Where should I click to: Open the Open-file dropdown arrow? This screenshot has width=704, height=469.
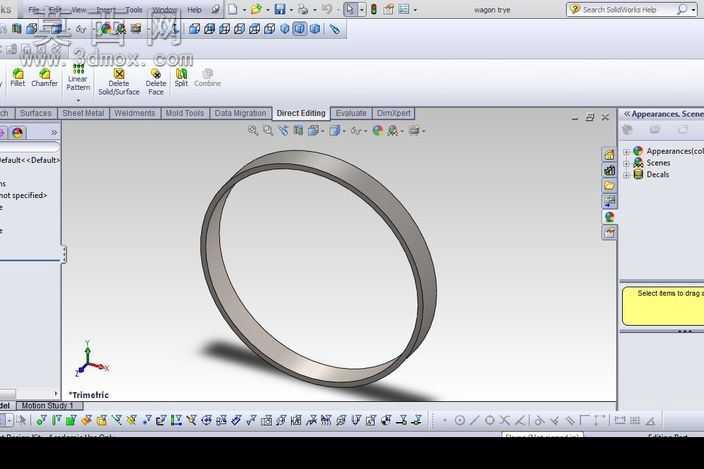268,9
